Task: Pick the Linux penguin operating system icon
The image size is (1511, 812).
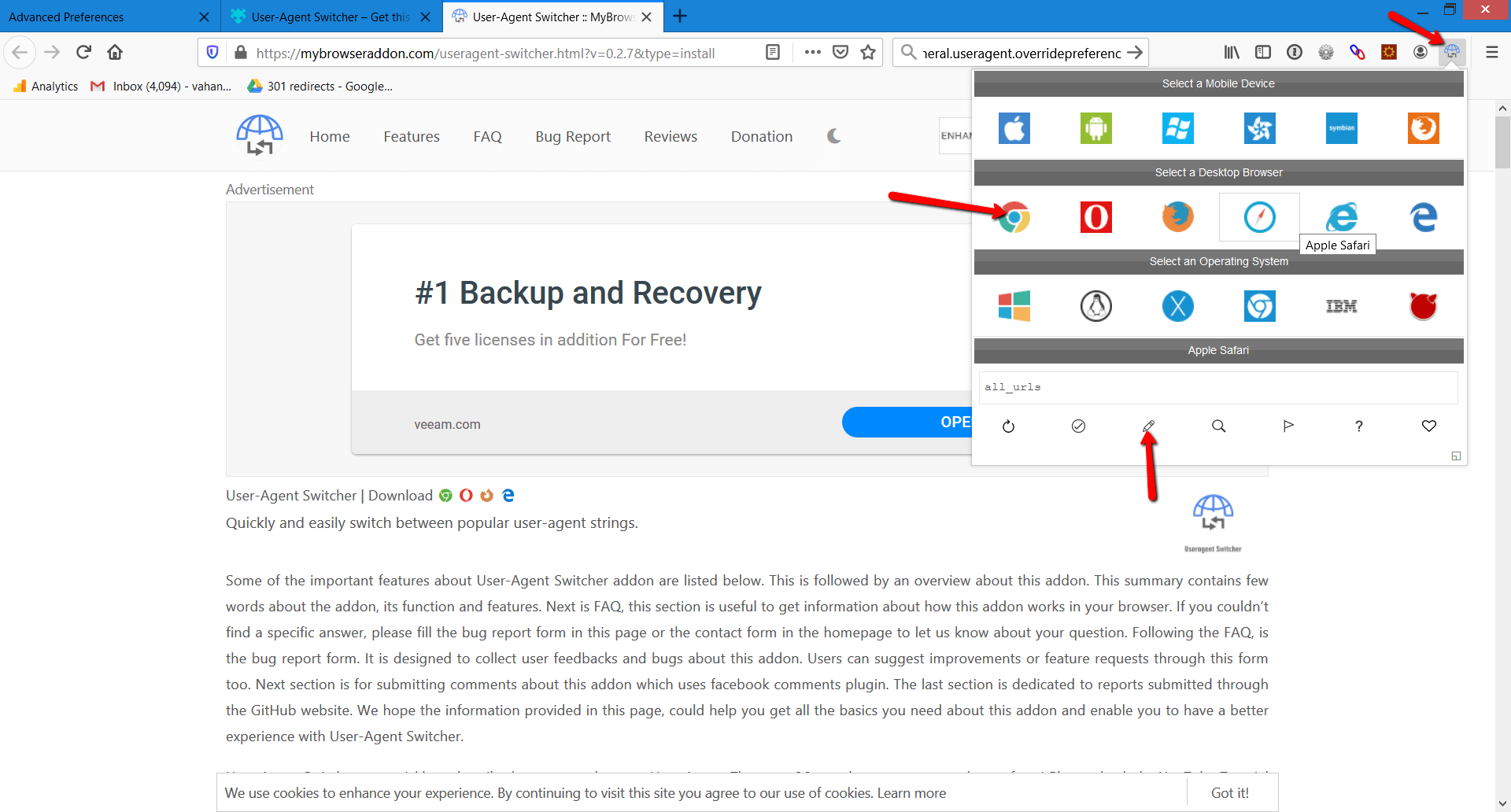Action: 1095,306
